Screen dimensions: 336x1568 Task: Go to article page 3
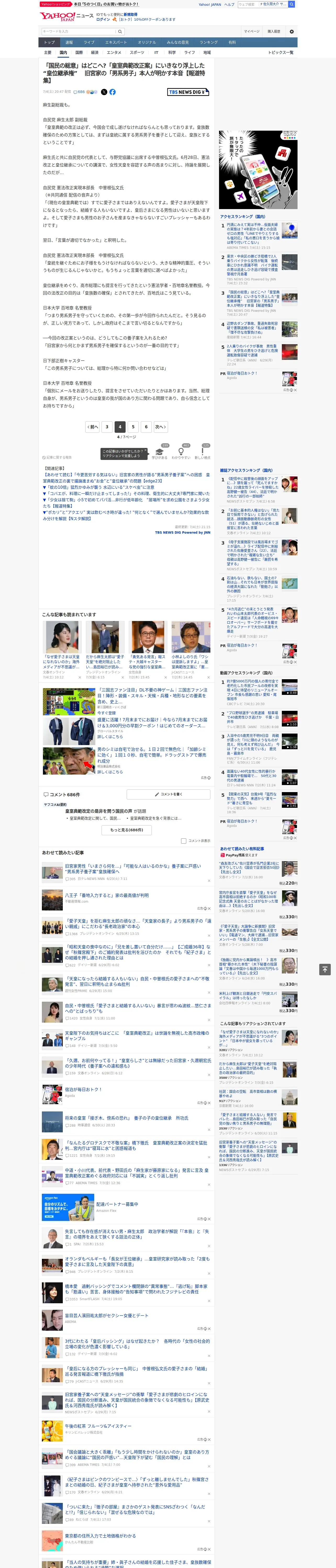(x=107, y=427)
